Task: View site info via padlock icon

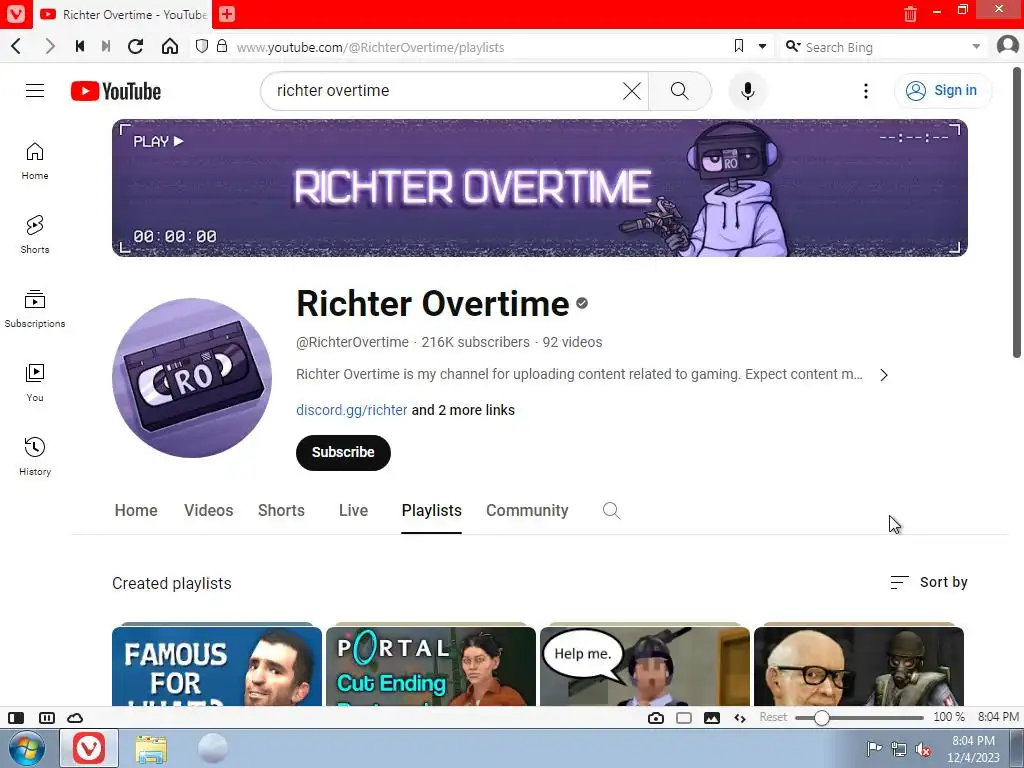Action: tap(222, 46)
